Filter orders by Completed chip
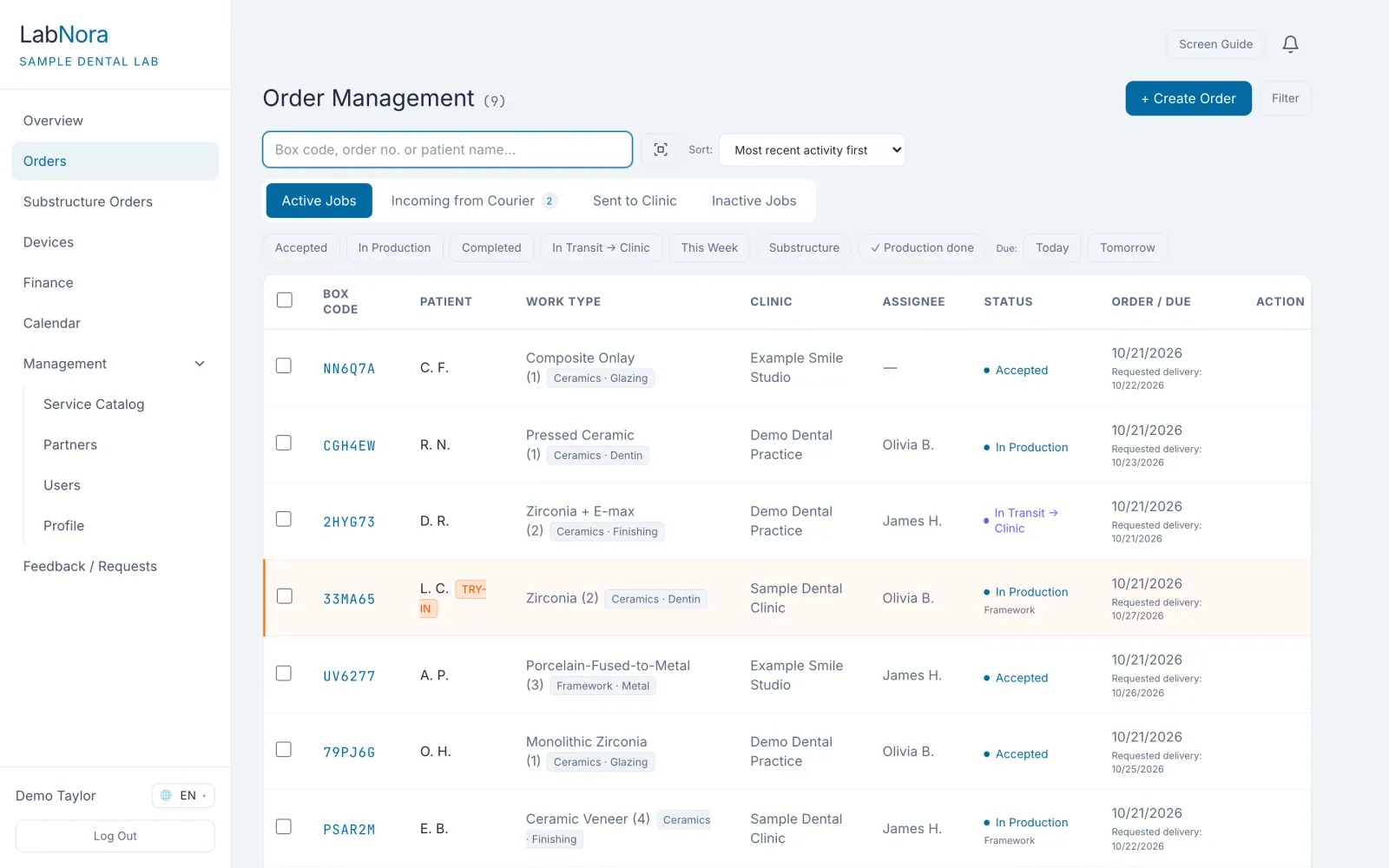Image resolution: width=1389 pixels, height=868 pixels. pos(491,247)
